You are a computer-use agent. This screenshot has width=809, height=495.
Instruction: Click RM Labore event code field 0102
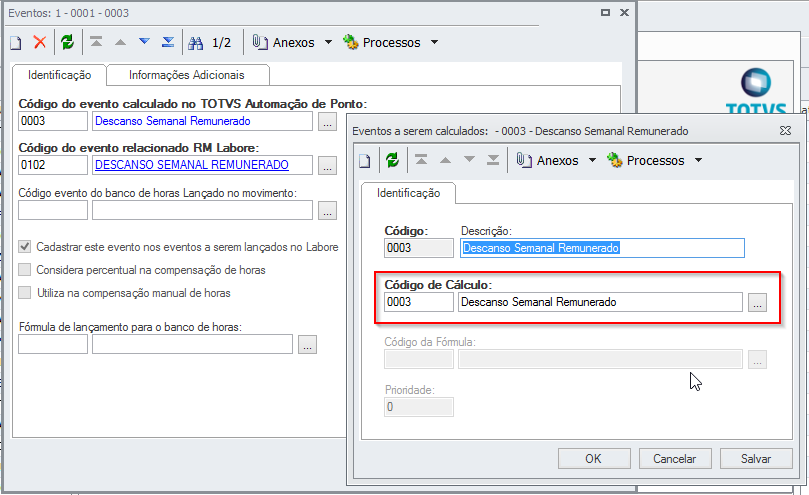point(53,165)
